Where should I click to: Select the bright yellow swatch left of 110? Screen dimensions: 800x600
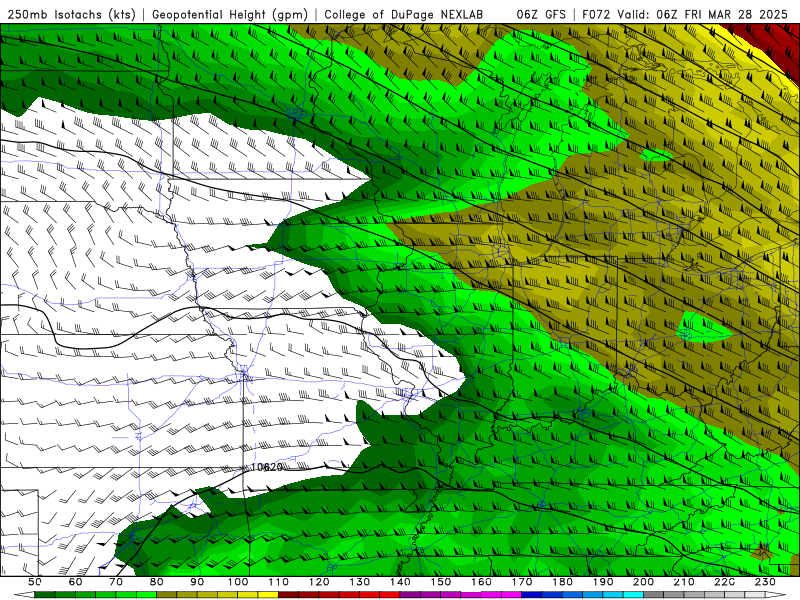click(x=268, y=595)
